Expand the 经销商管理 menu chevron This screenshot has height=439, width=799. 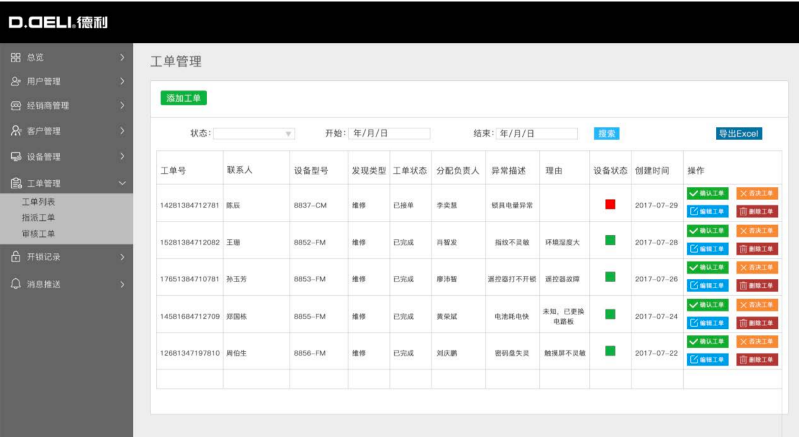click(x=122, y=105)
